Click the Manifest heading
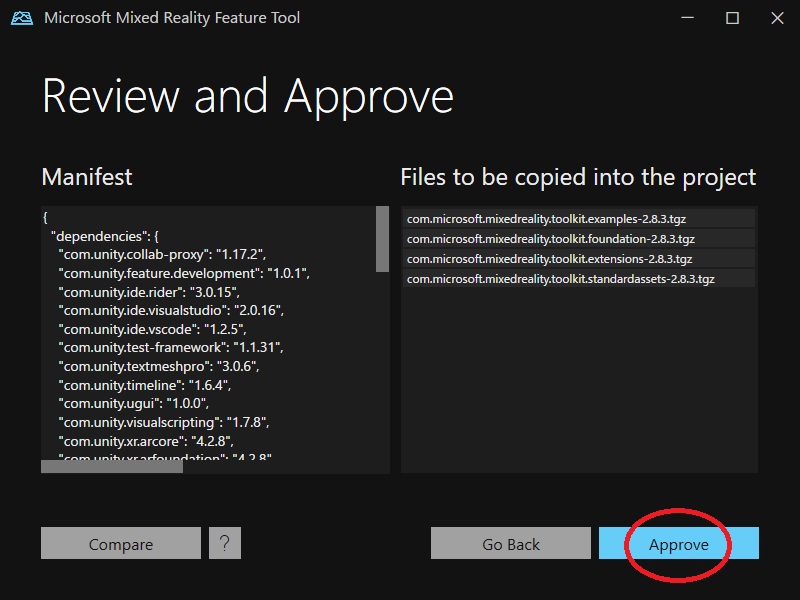Screen dimensions: 800x600 click(x=87, y=177)
